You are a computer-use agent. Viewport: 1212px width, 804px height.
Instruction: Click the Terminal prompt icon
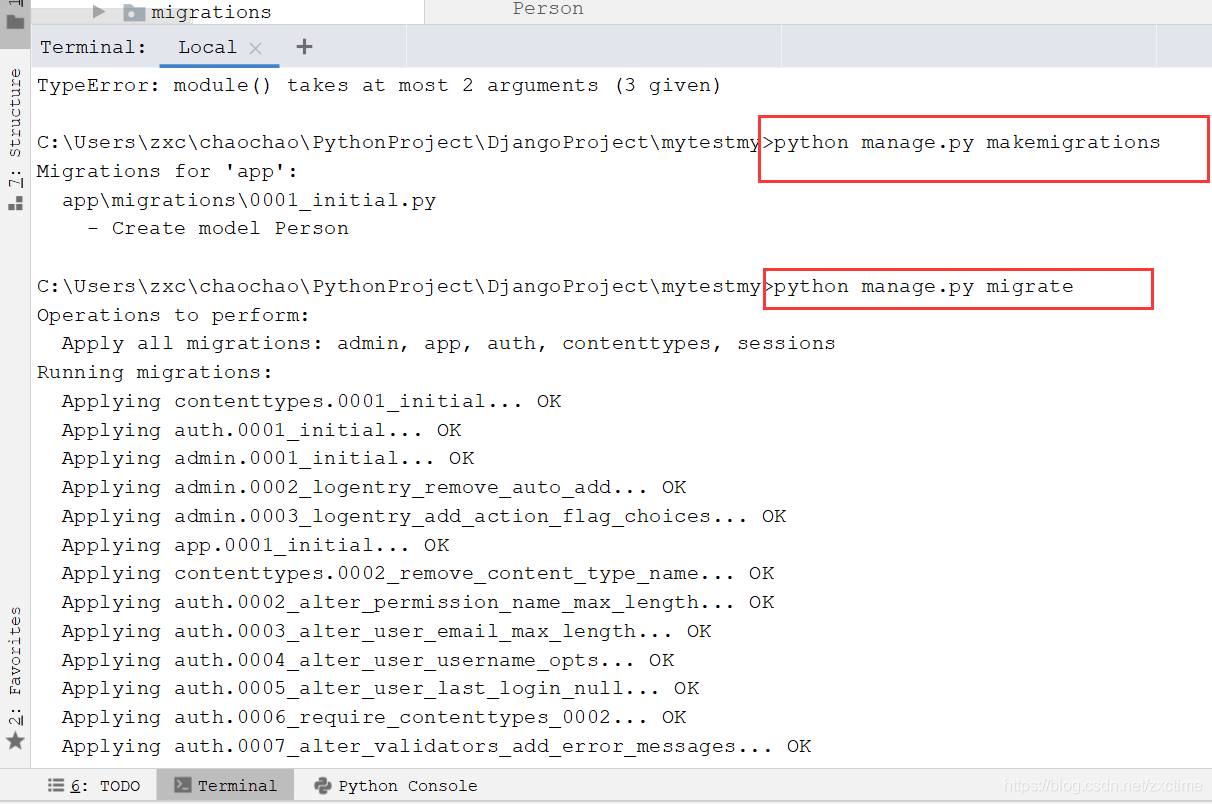pyautogui.click(x=182, y=786)
